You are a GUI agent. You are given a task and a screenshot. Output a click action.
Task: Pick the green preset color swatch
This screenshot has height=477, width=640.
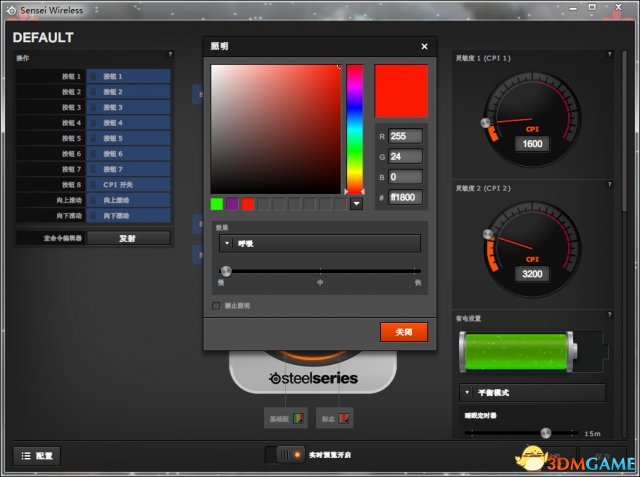pyautogui.click(x=217, y=204)
